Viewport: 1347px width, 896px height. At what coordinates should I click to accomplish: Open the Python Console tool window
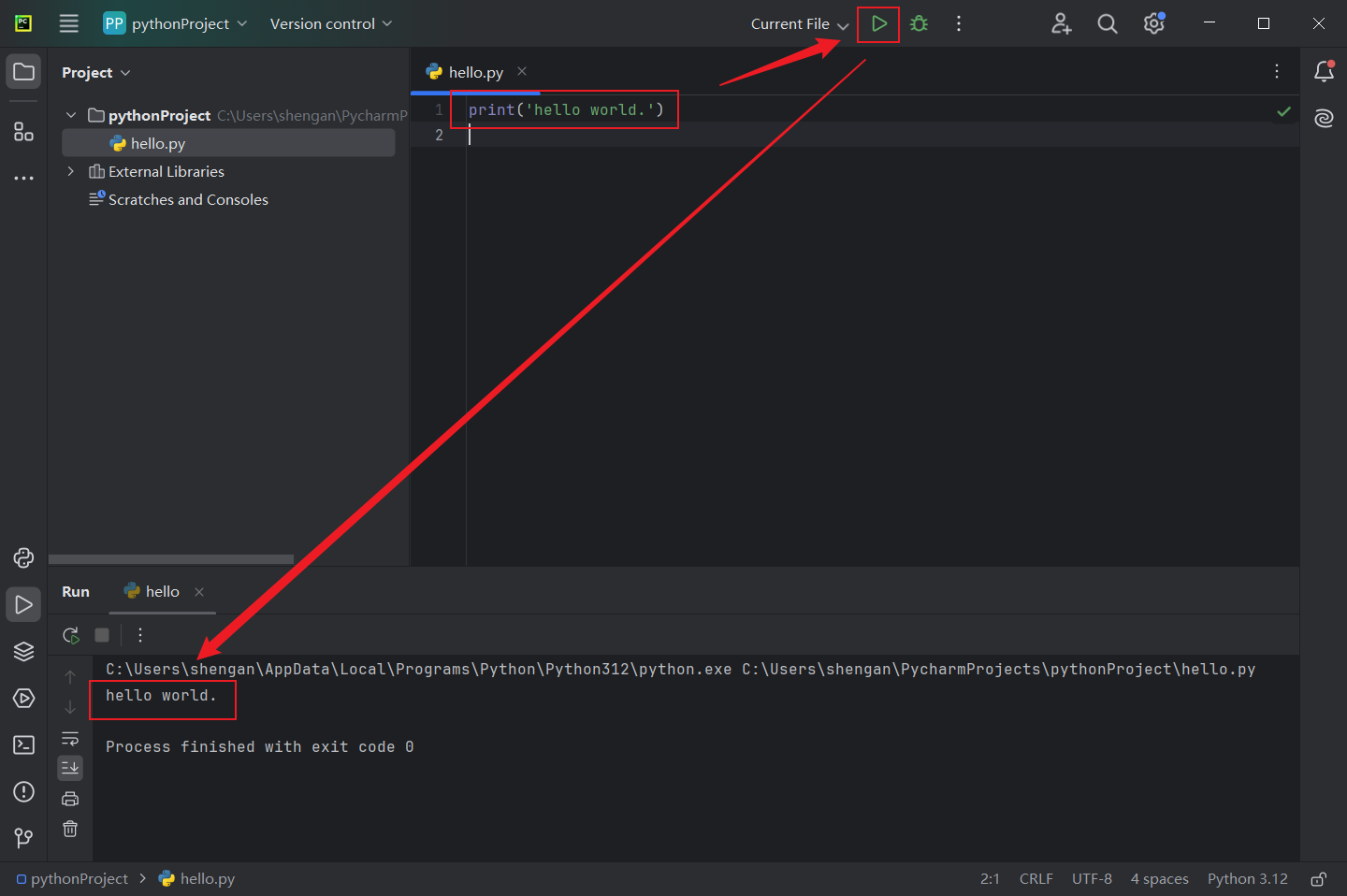23,558
